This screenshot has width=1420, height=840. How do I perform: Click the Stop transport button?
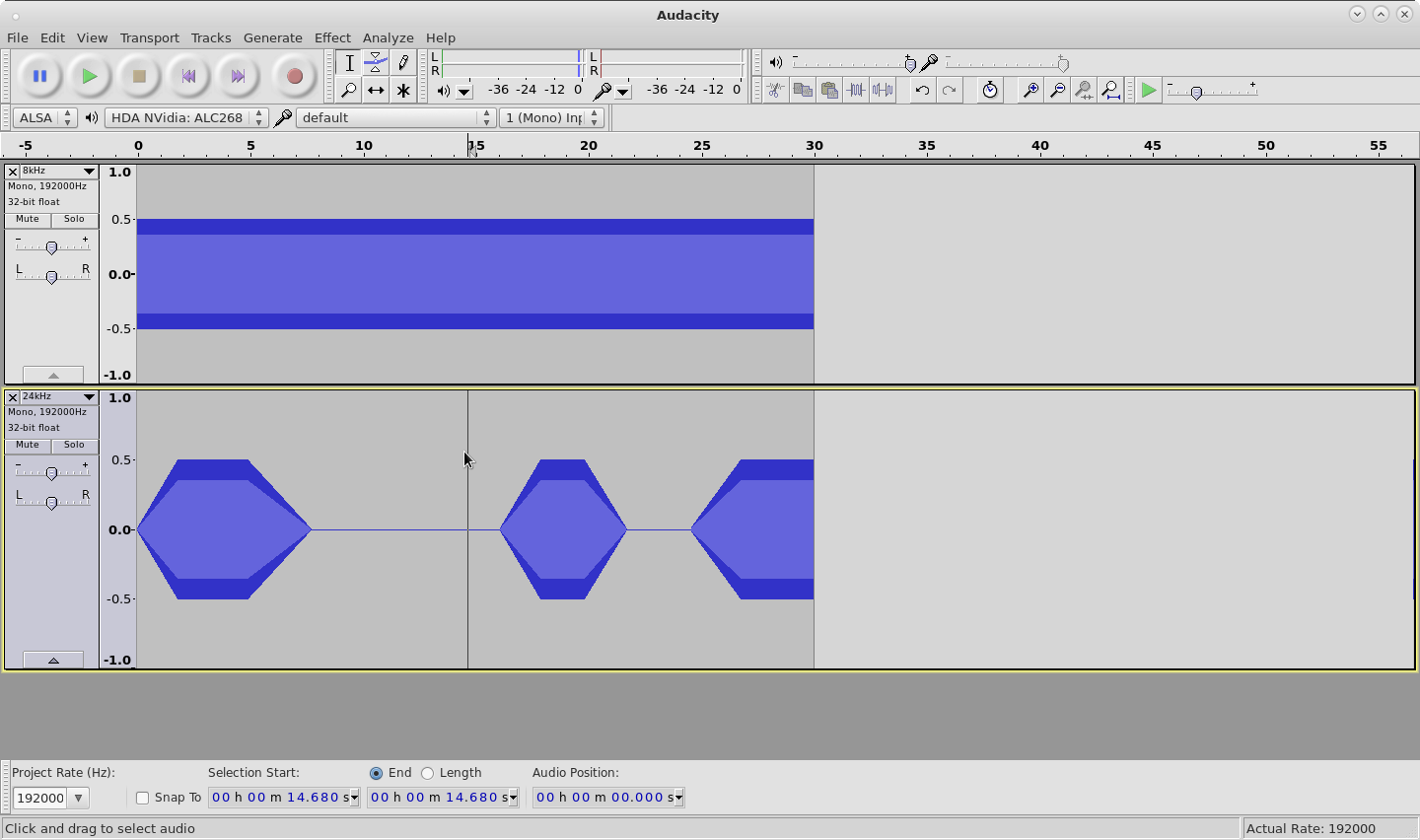139,76
